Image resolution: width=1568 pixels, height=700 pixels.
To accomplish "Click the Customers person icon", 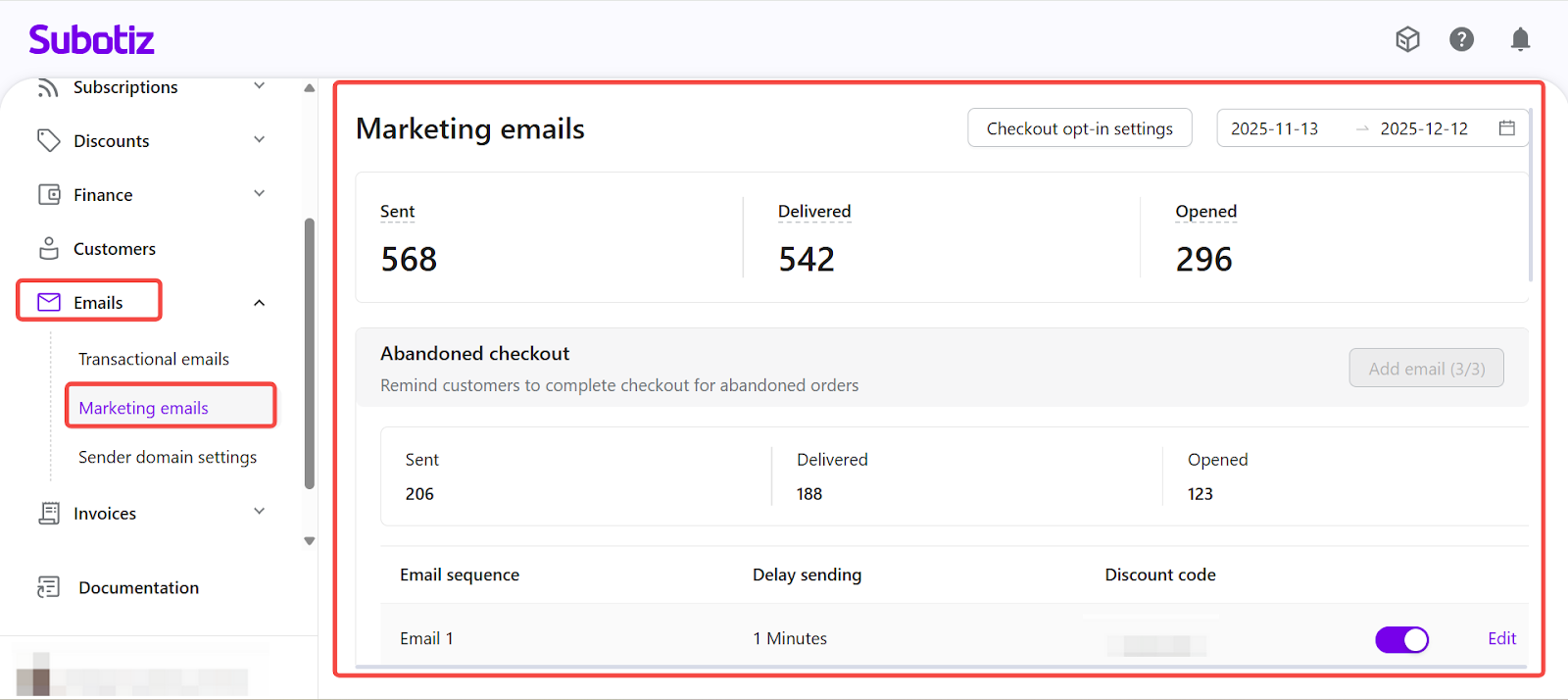I will [48, 249].
